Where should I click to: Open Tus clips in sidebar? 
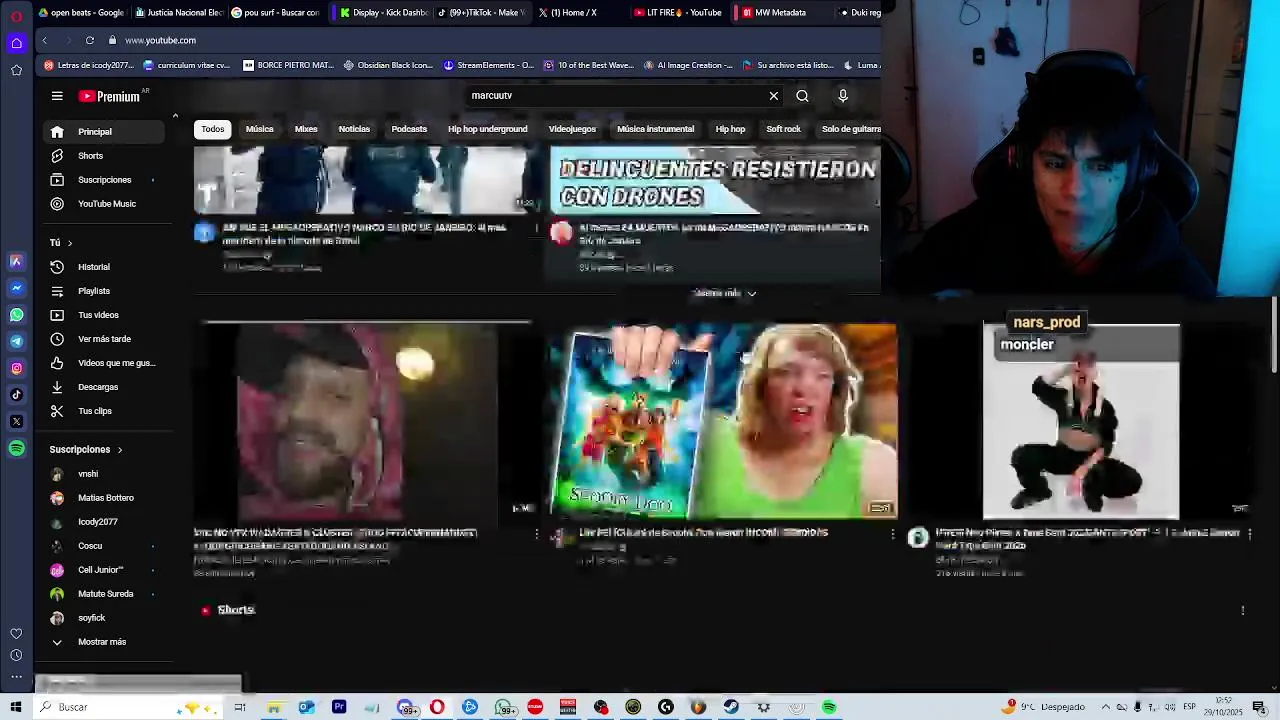[x=104, y=411]
